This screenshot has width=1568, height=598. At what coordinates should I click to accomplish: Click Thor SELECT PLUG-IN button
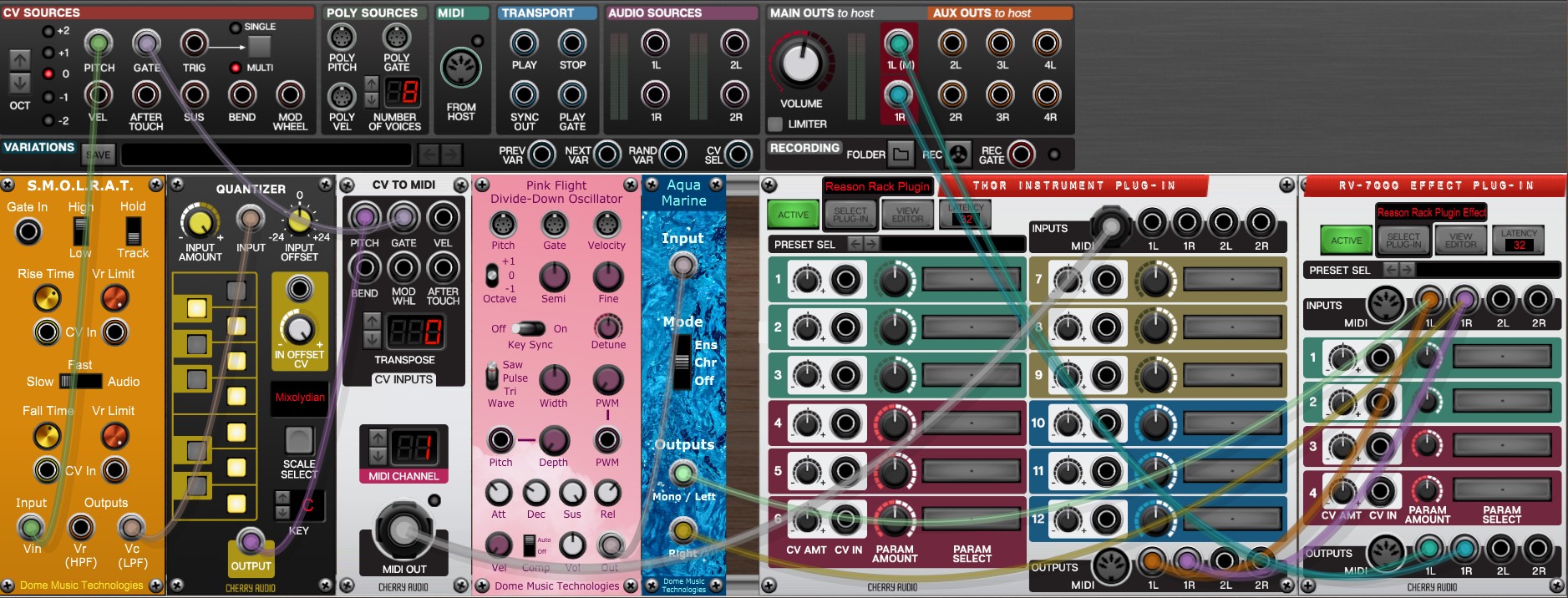[x=851, y=215]
